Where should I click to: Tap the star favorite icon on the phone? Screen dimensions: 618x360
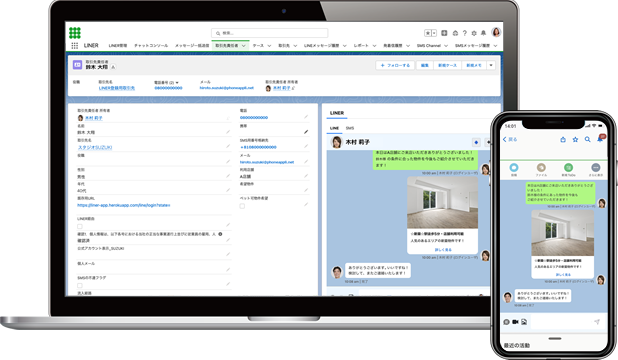pos(575,139)
